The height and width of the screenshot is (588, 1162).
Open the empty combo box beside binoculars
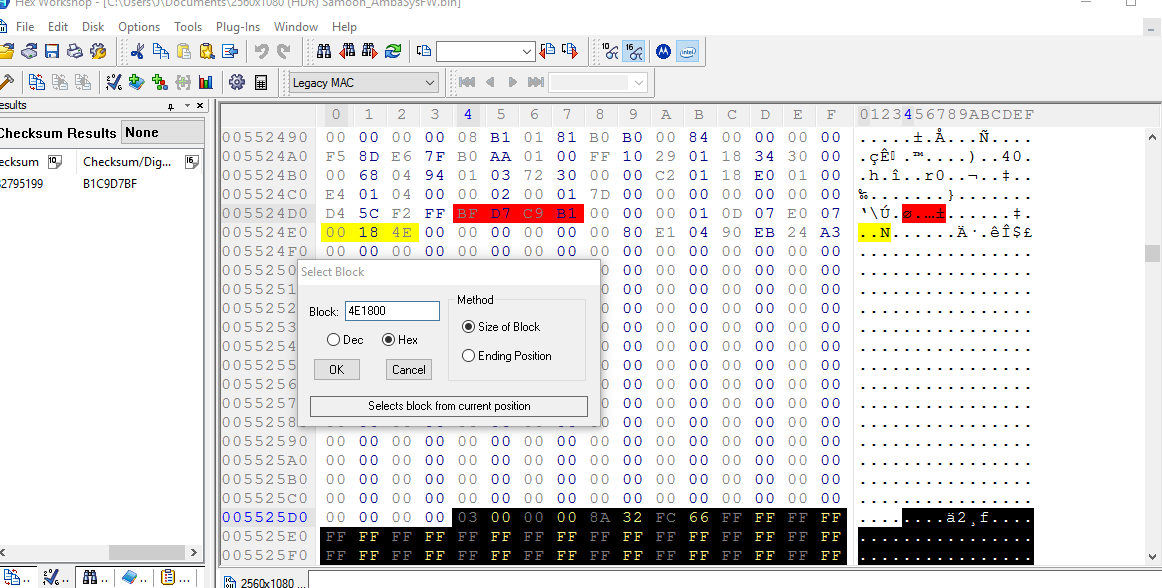[527, 51]
